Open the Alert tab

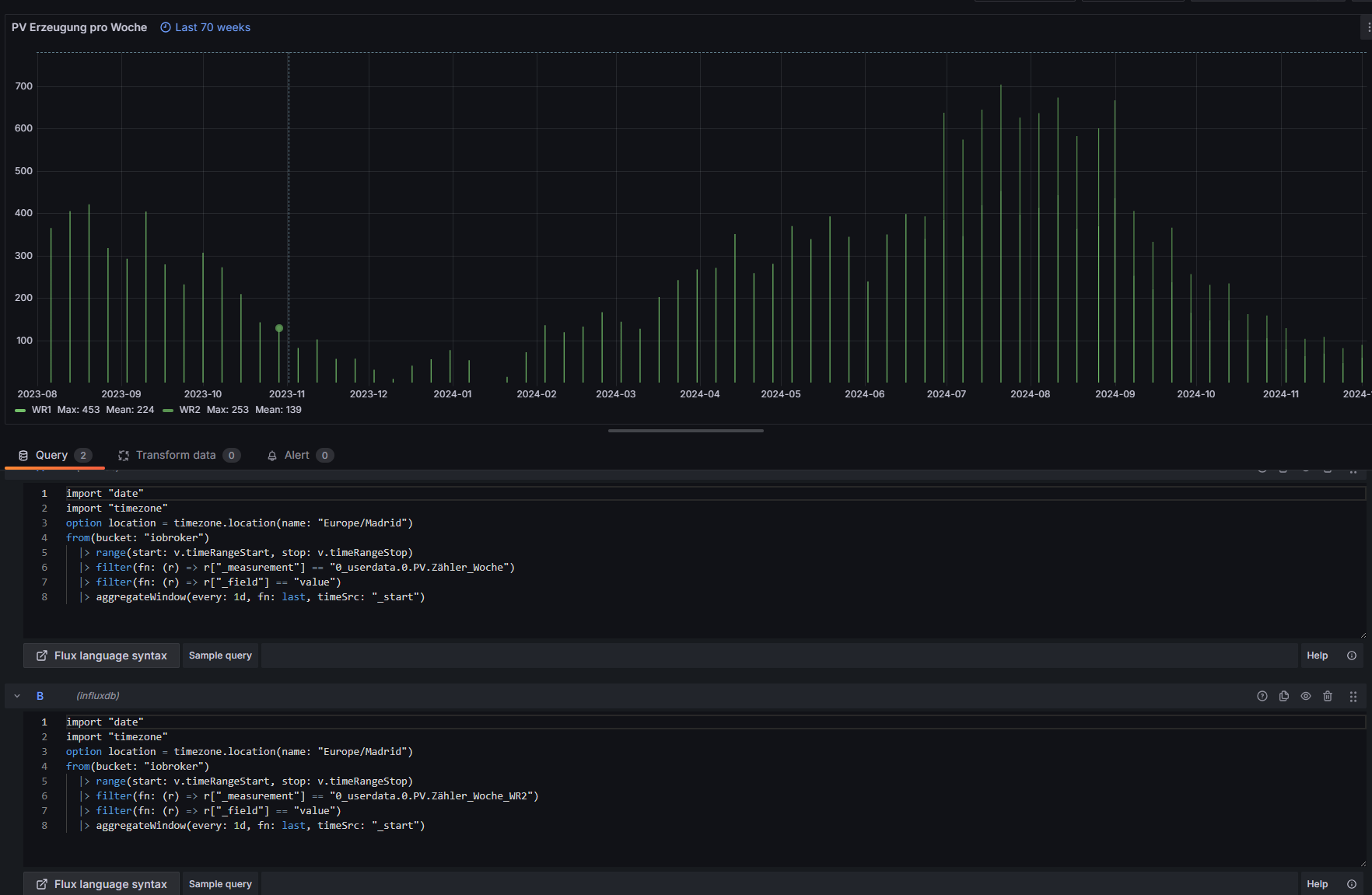pyautogui.click(x=300, y=456)
